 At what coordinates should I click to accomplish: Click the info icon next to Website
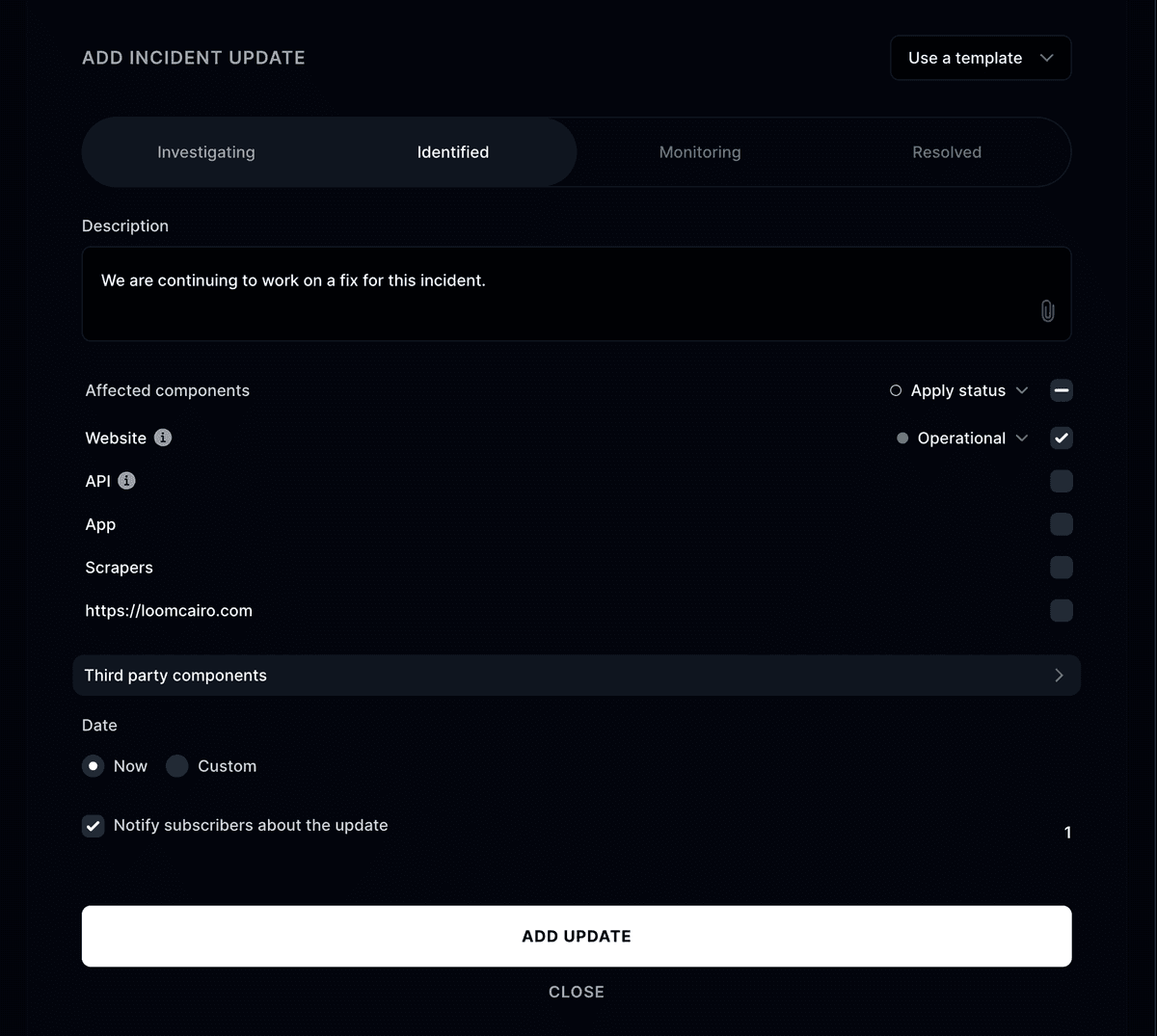(x=162, y=438)
